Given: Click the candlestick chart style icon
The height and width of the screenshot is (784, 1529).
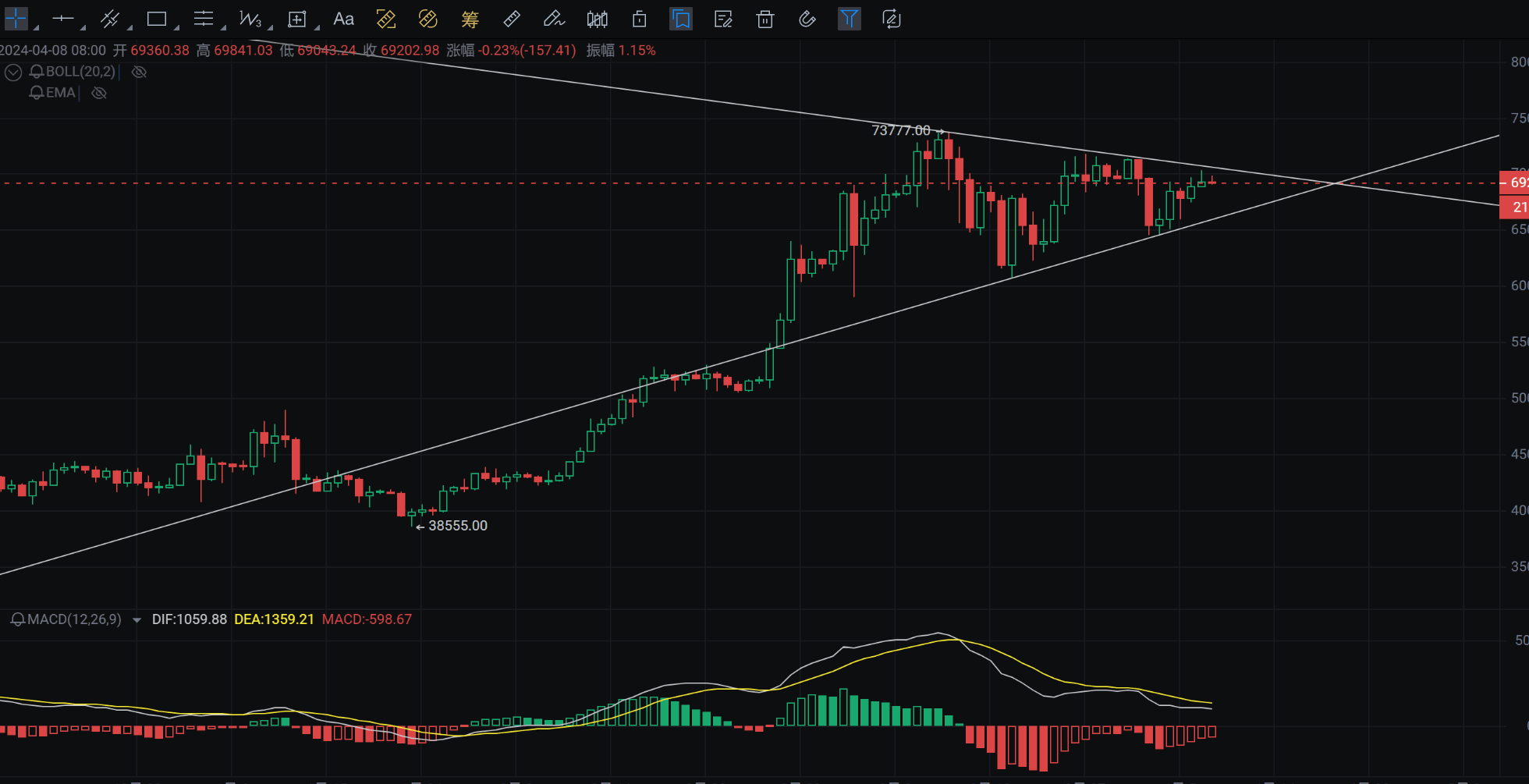Looking at the screenshot, I should (598, 19).
